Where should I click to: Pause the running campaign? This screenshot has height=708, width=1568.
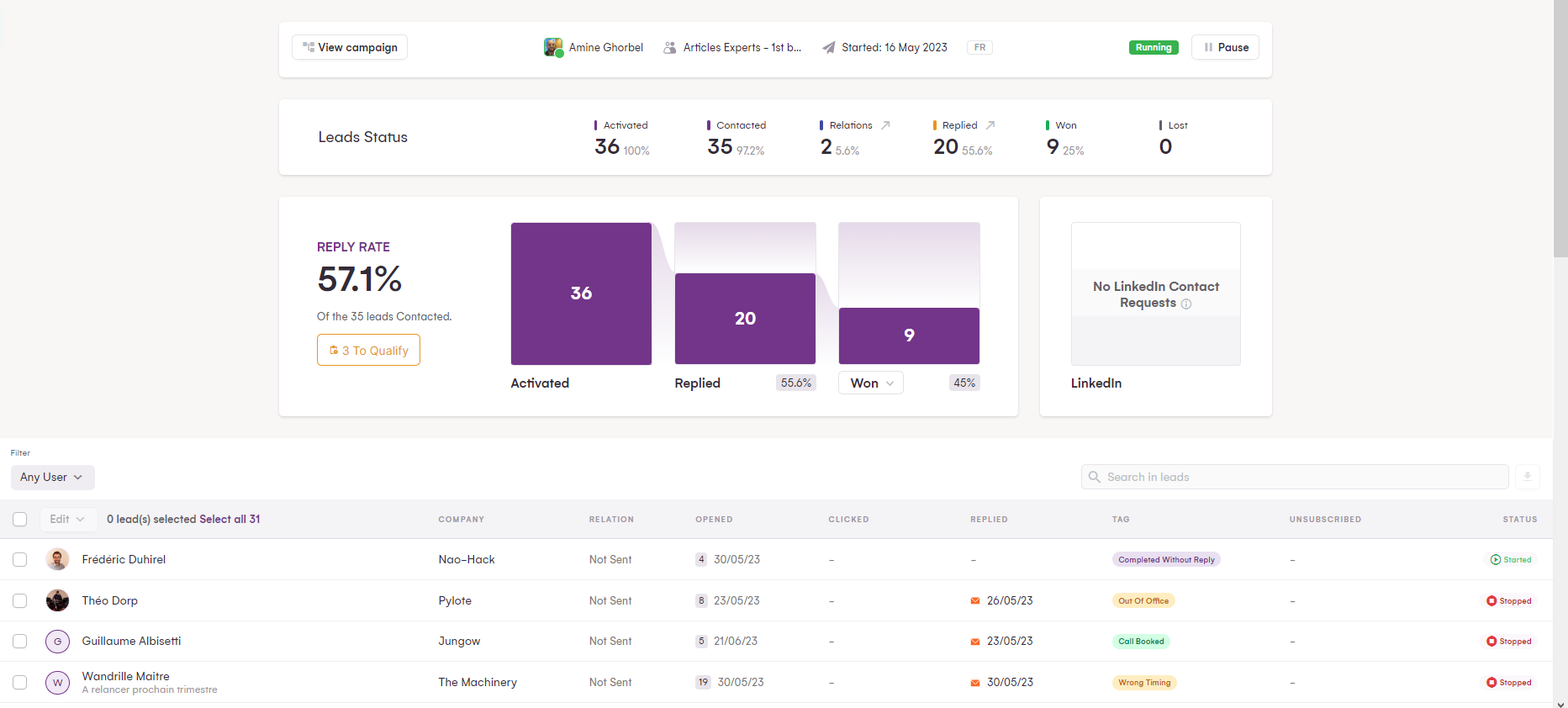[x=1225, y=48]
